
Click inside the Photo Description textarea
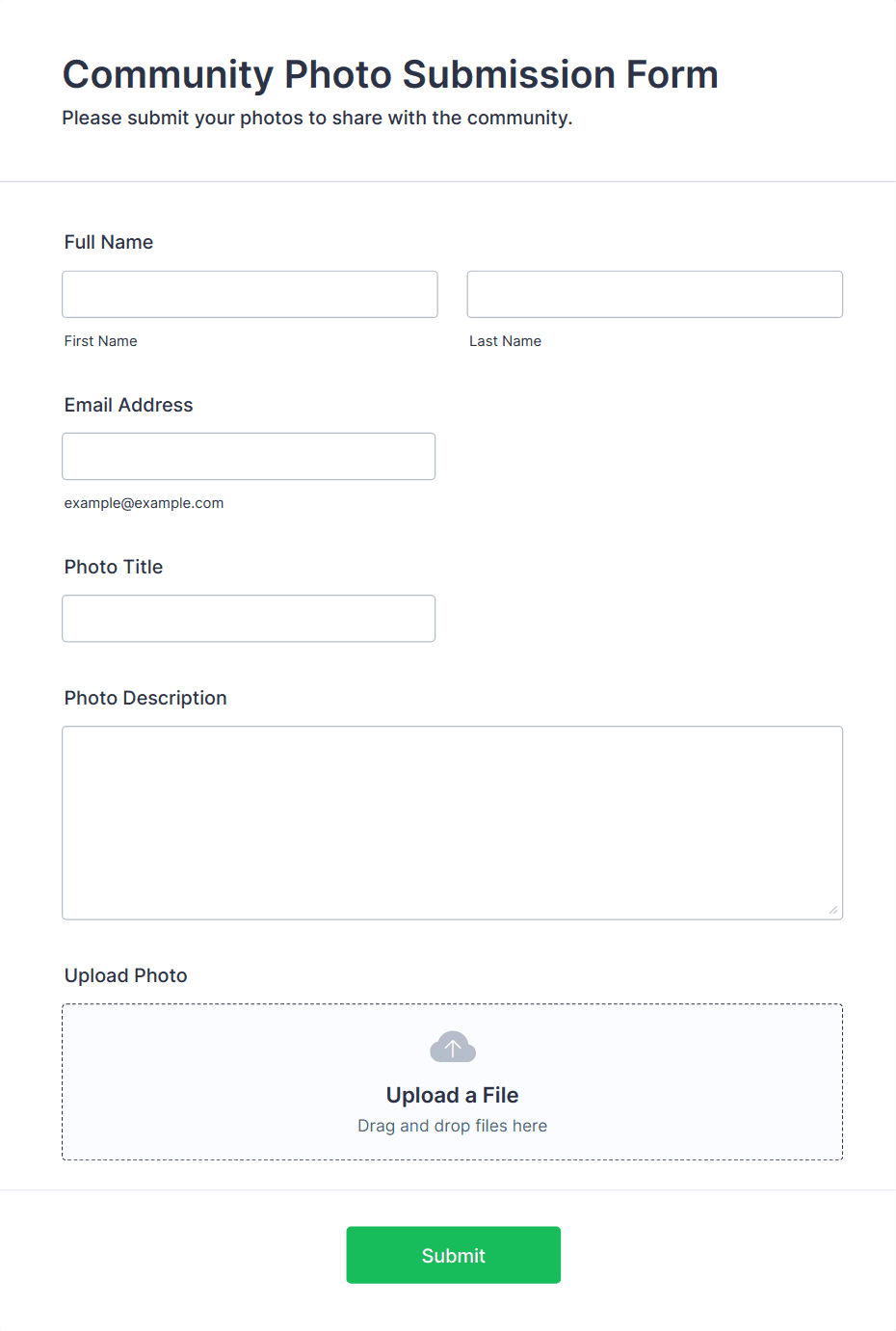click(x=452, y=822)
